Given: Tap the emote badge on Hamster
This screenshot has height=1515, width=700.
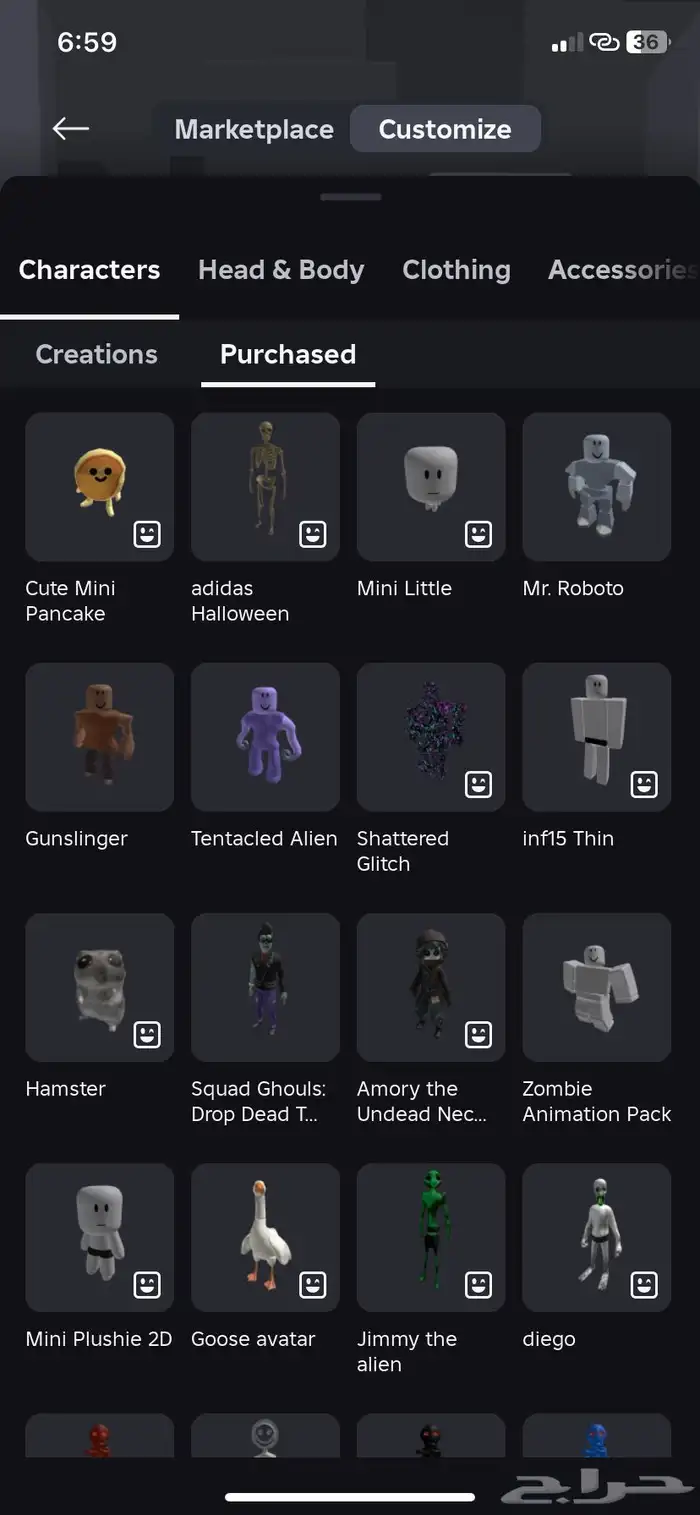Looking at the screenshot, I should 147,1034.
